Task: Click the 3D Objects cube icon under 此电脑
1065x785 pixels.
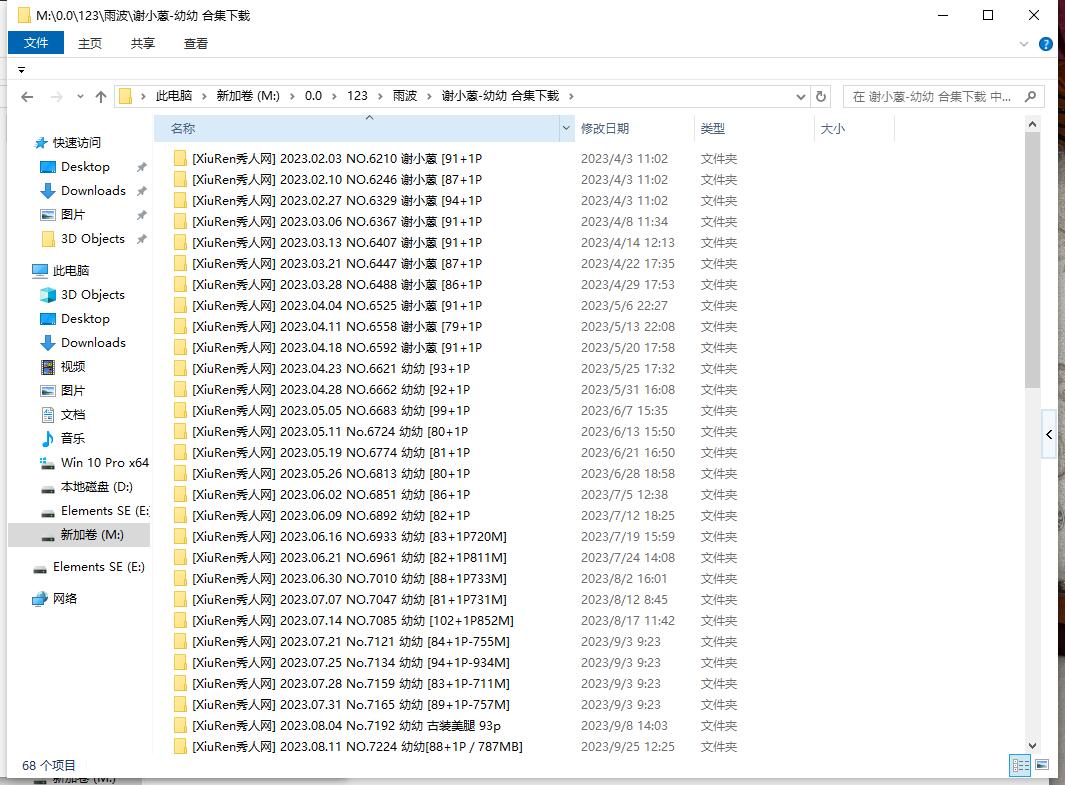Action: [x=48, y=295]
